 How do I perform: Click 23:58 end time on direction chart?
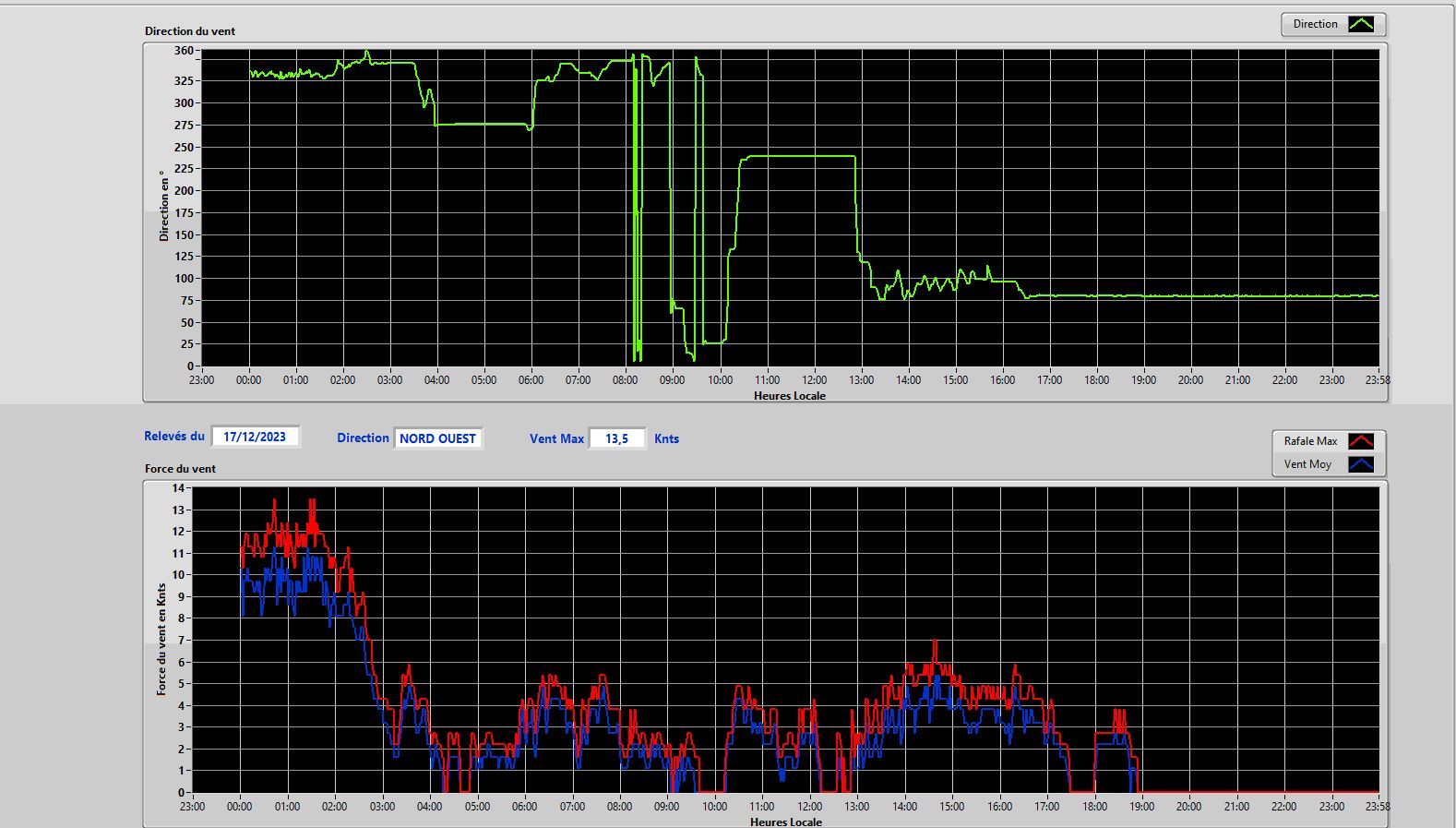(x=1378, y=379)
